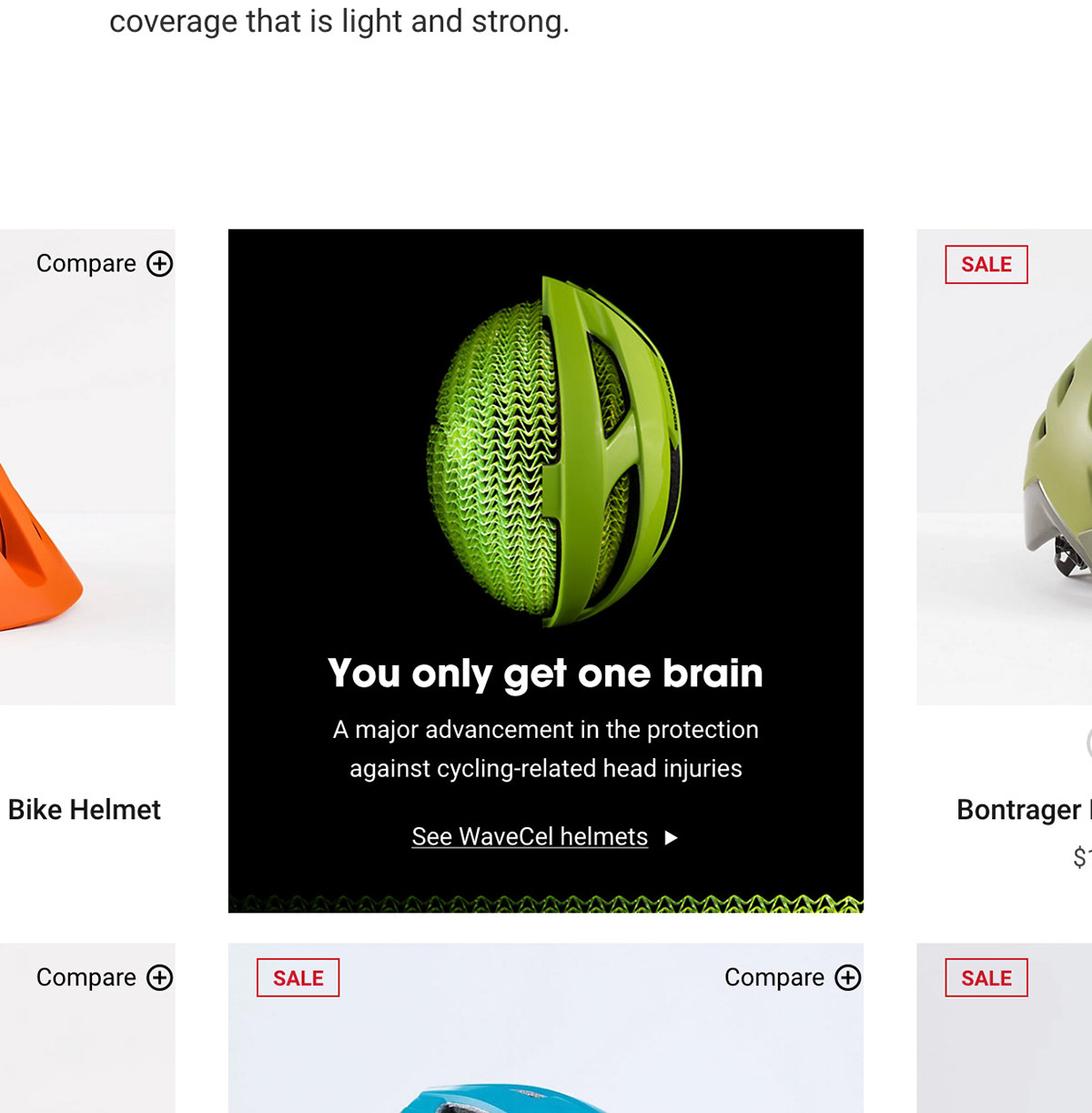Image resolution: width=1092 pixels, height=1113 pixels.
Task: Select the color swatch under the olive helmet
Action: [x=1089, y=744]
